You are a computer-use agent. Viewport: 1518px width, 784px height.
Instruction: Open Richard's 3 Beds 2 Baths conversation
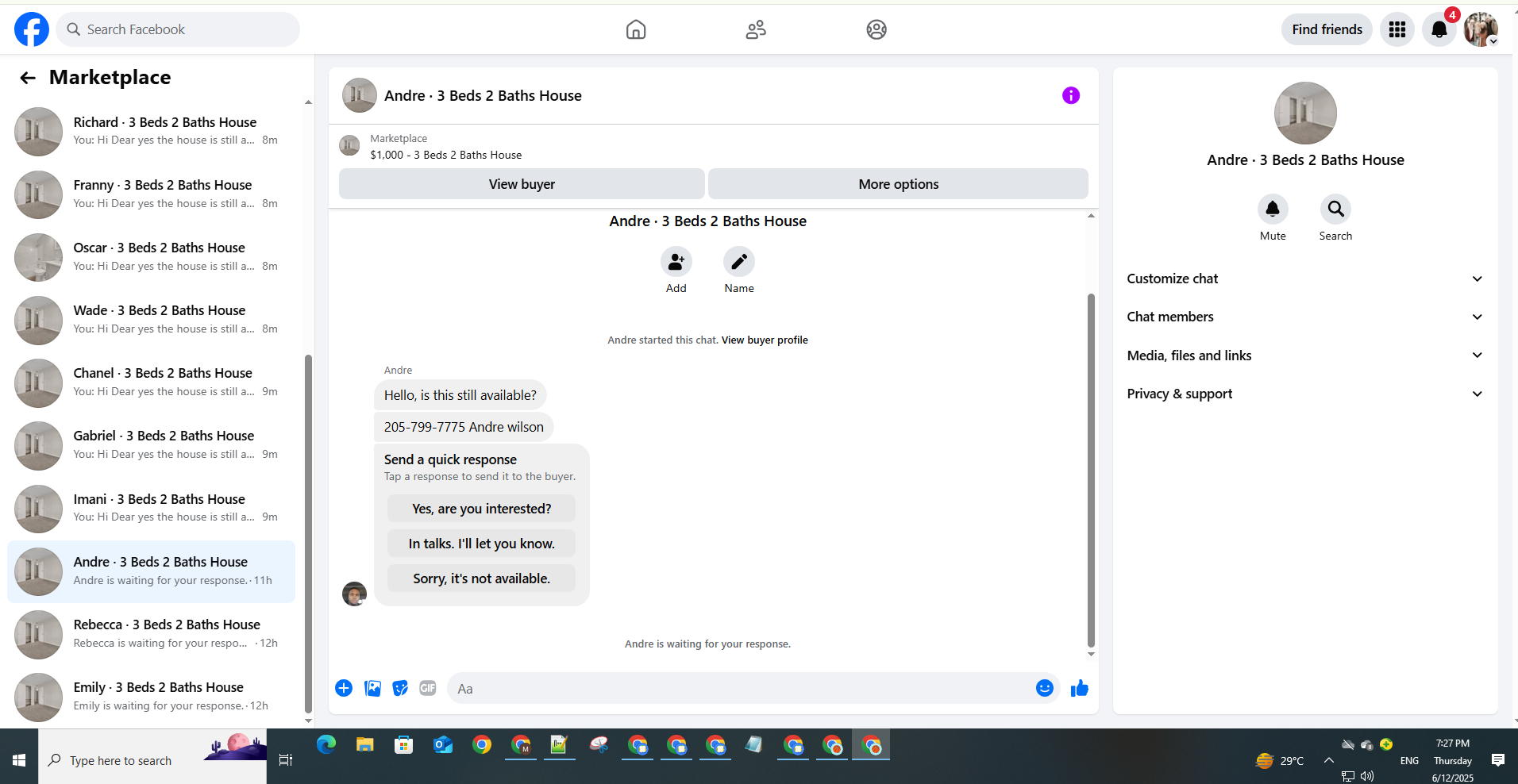click(151, 132)
